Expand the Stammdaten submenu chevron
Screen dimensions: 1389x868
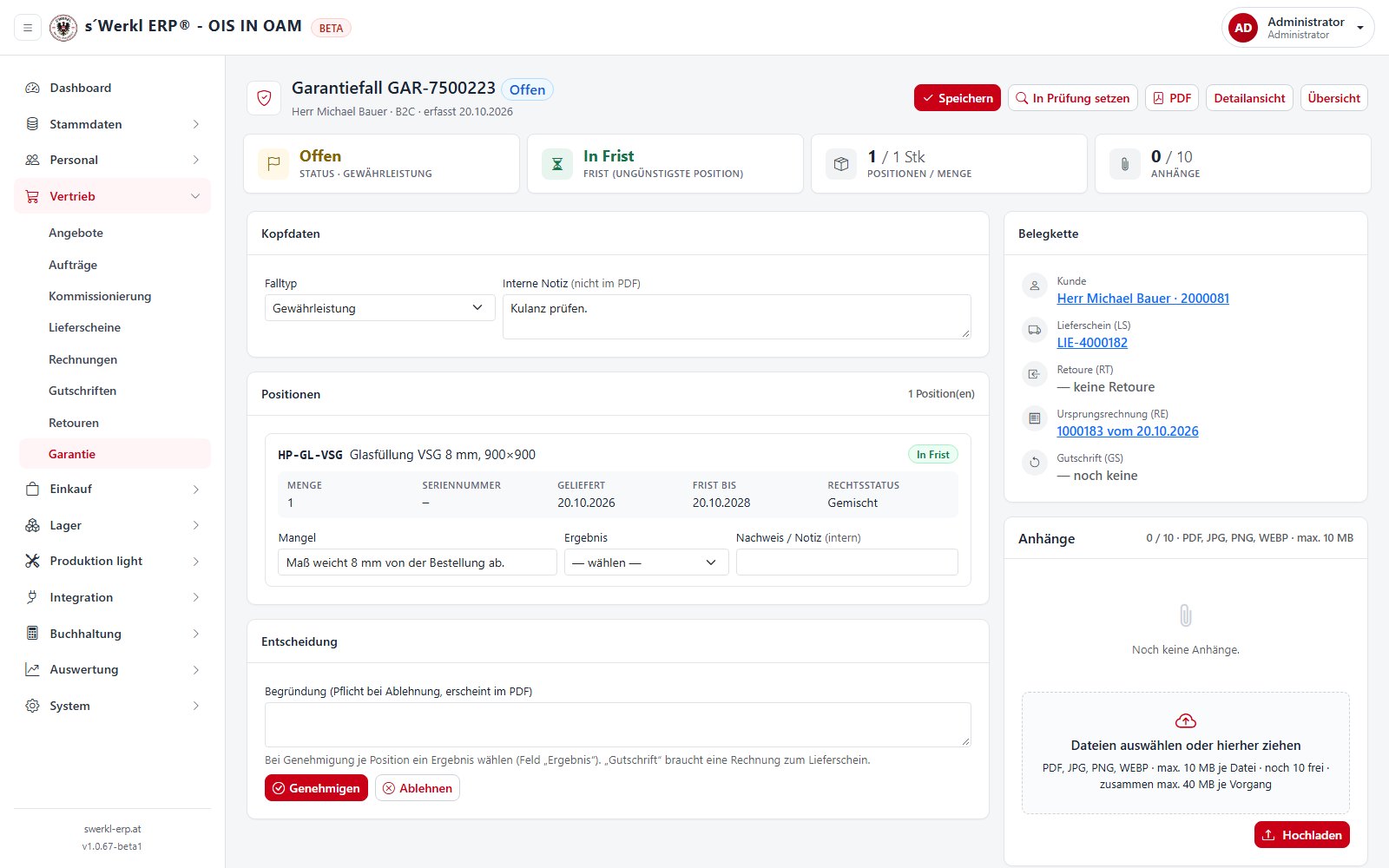(x=195, y=124)
